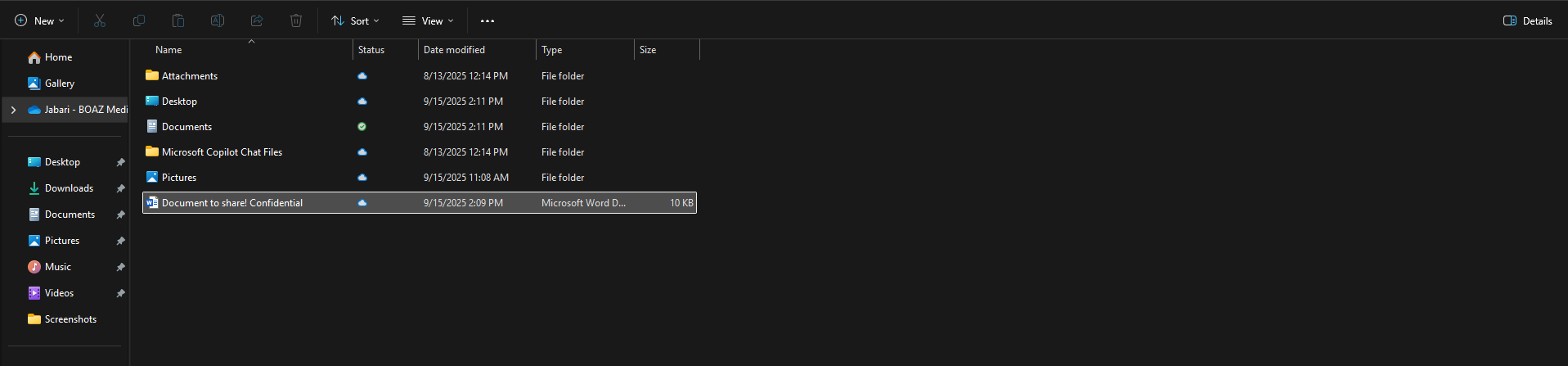Click the Cut scissors icon
1568x366 pixels.
point(100,20)
